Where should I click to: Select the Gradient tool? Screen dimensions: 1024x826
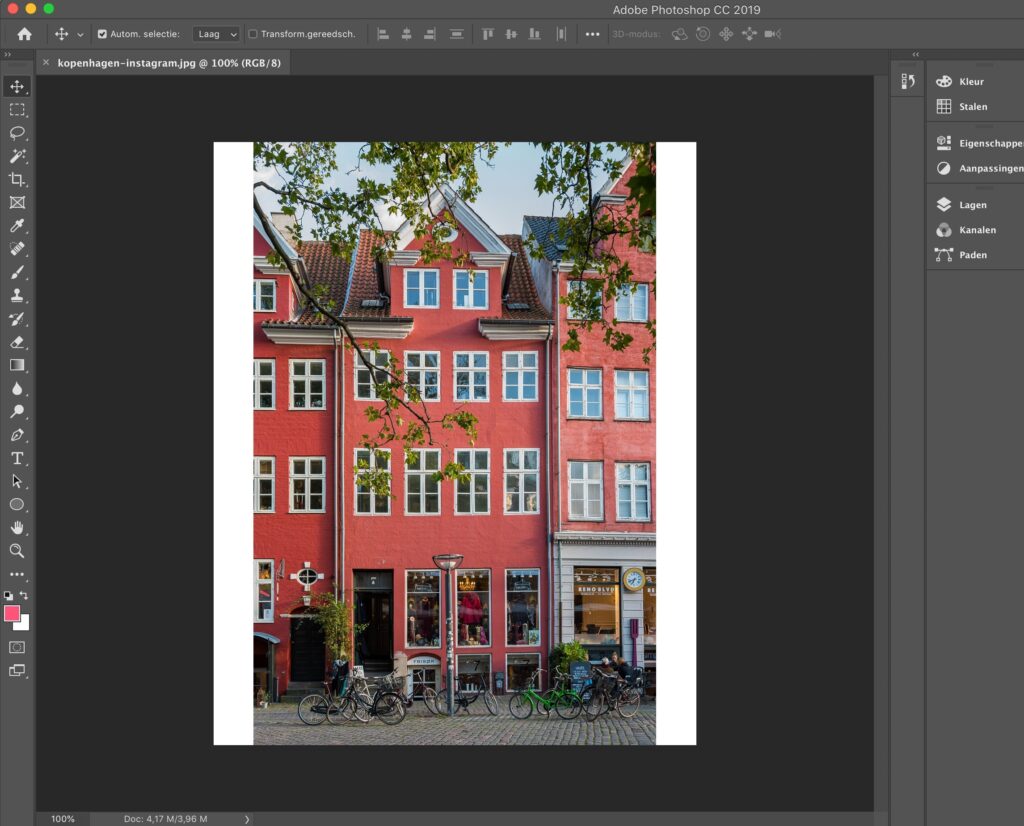tap(16, 364)
